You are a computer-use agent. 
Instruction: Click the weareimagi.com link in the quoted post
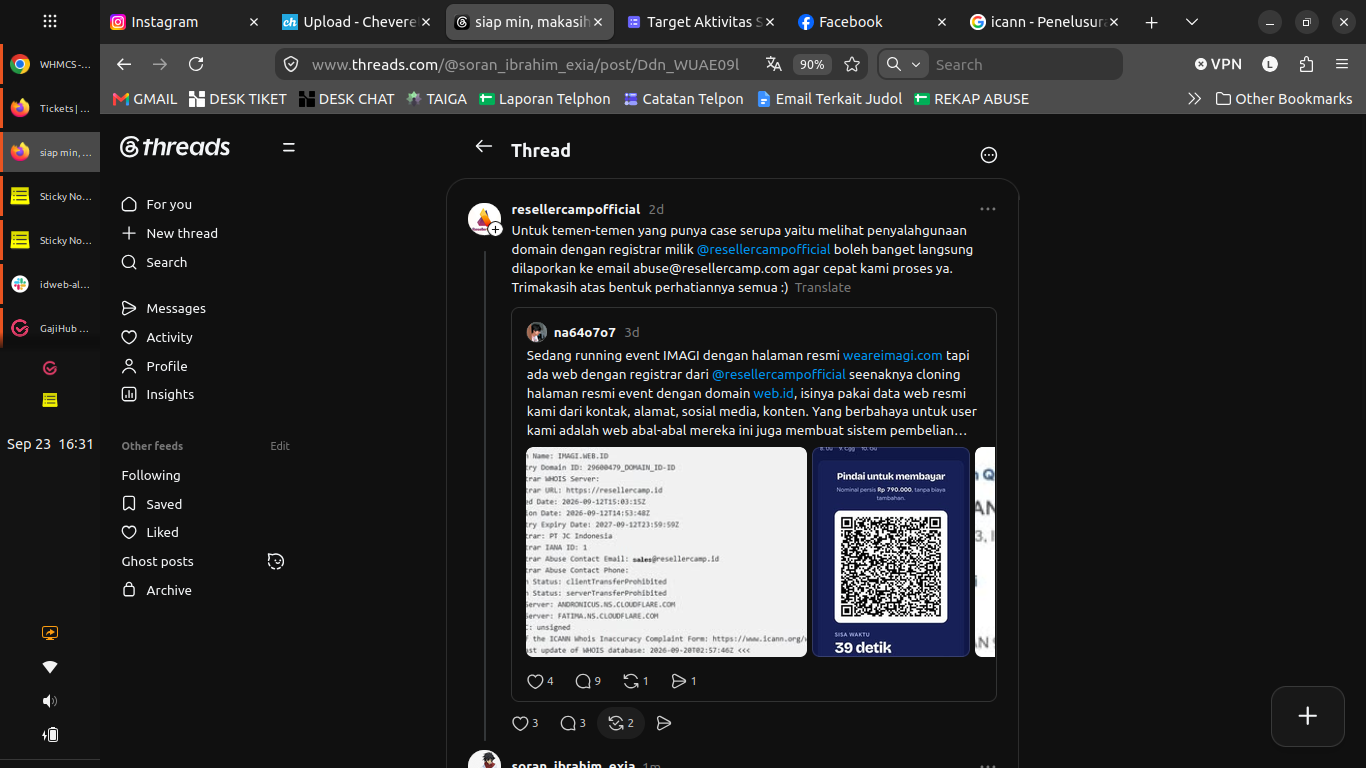(892, 355)
